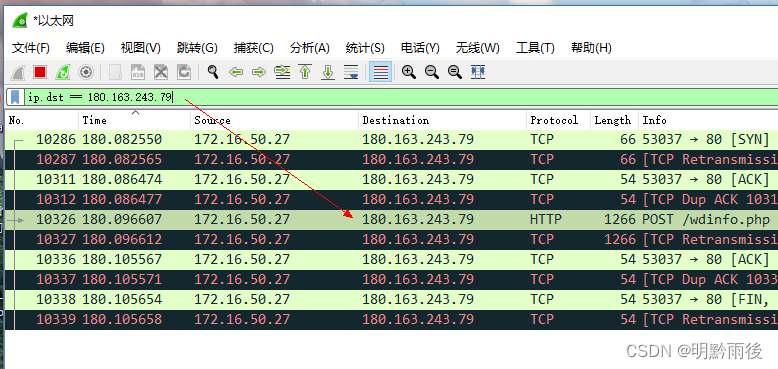
Task: Stop the running packet capture
Action: pyautogui.click(x=40, y=72)
